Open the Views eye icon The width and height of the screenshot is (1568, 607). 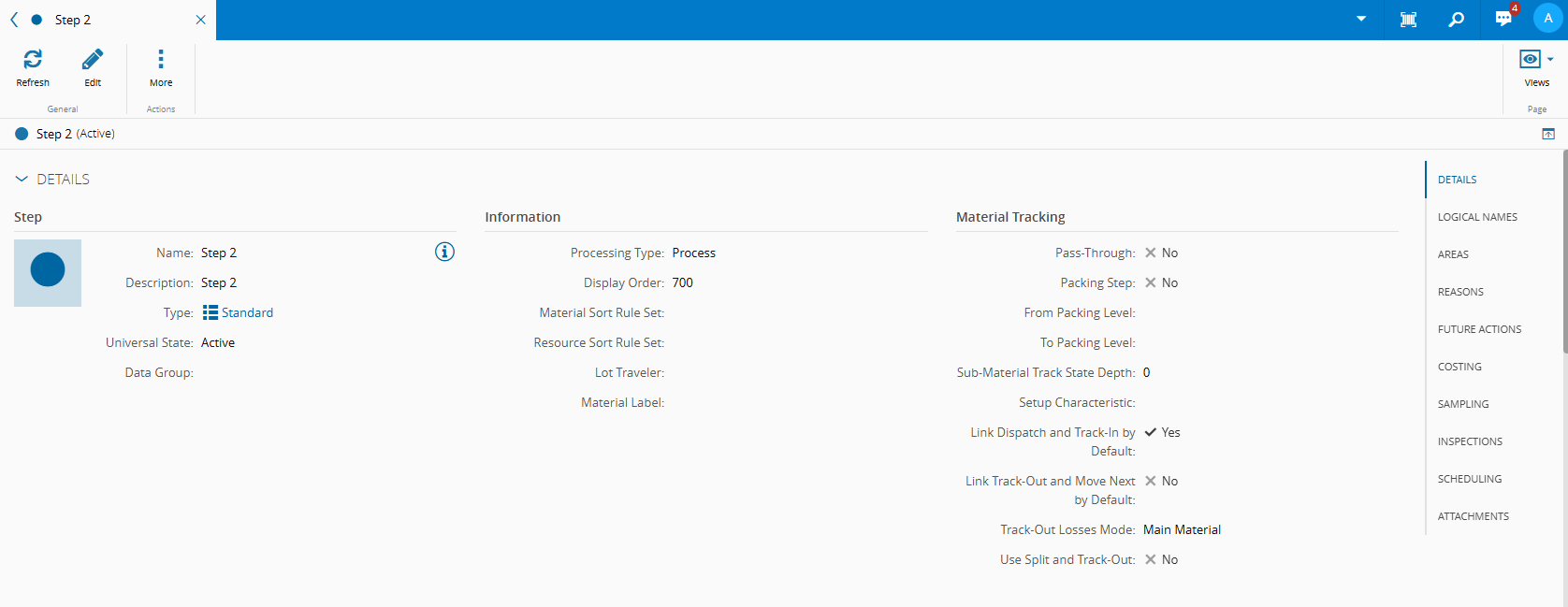click(x=1530, y=59)
